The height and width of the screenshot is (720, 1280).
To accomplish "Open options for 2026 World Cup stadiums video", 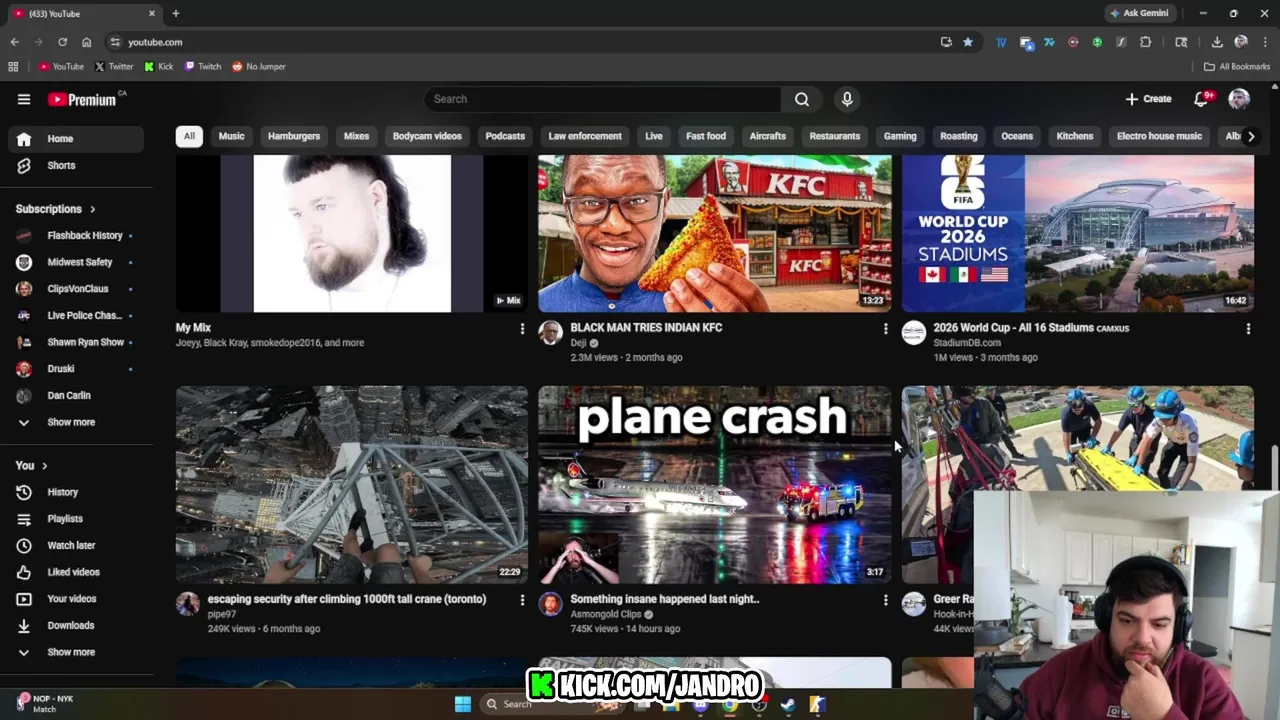I will pyautogui.click(x=1248, y=328).
